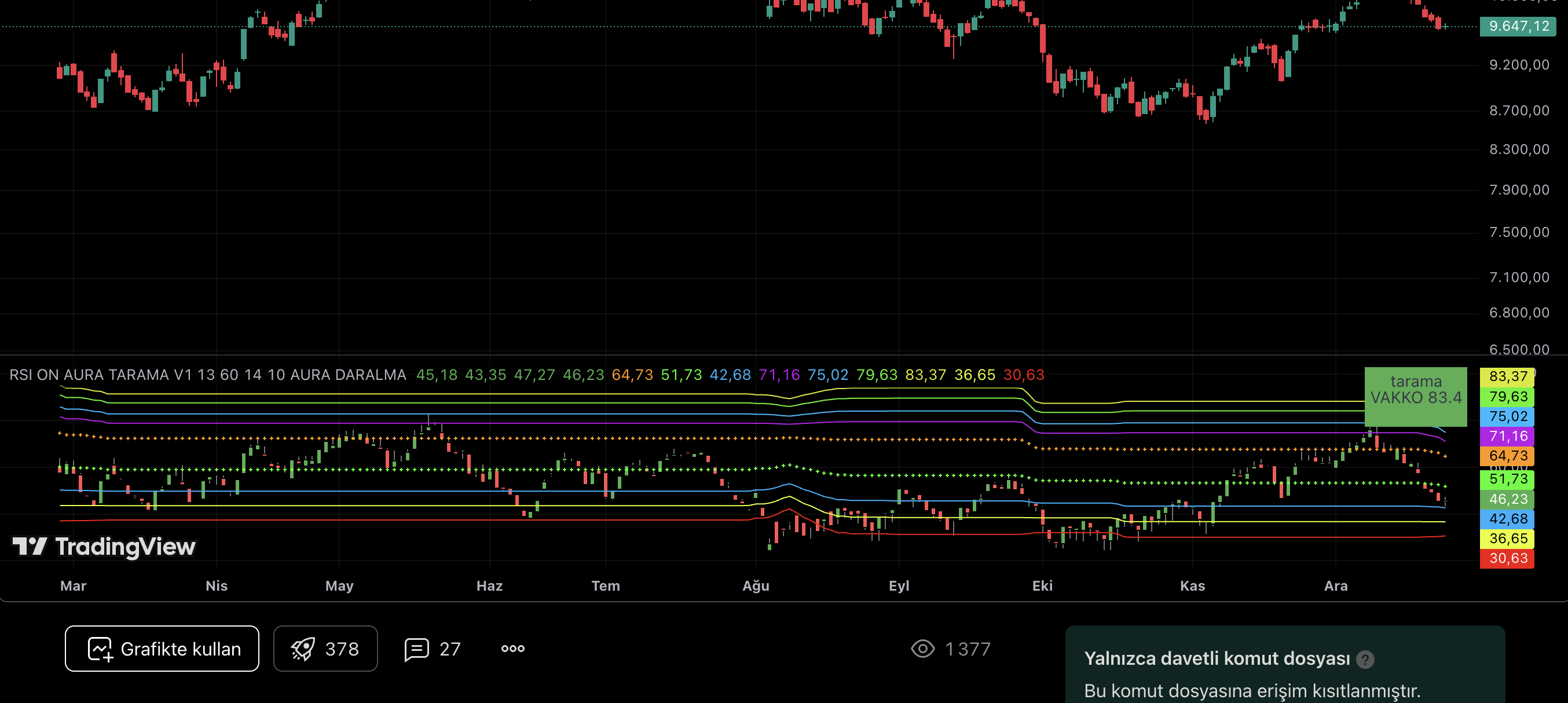The width and height of the screenshot is (1568, 703).
Task: Open the three-dot more options menu
Action: [x=512, y=648]
